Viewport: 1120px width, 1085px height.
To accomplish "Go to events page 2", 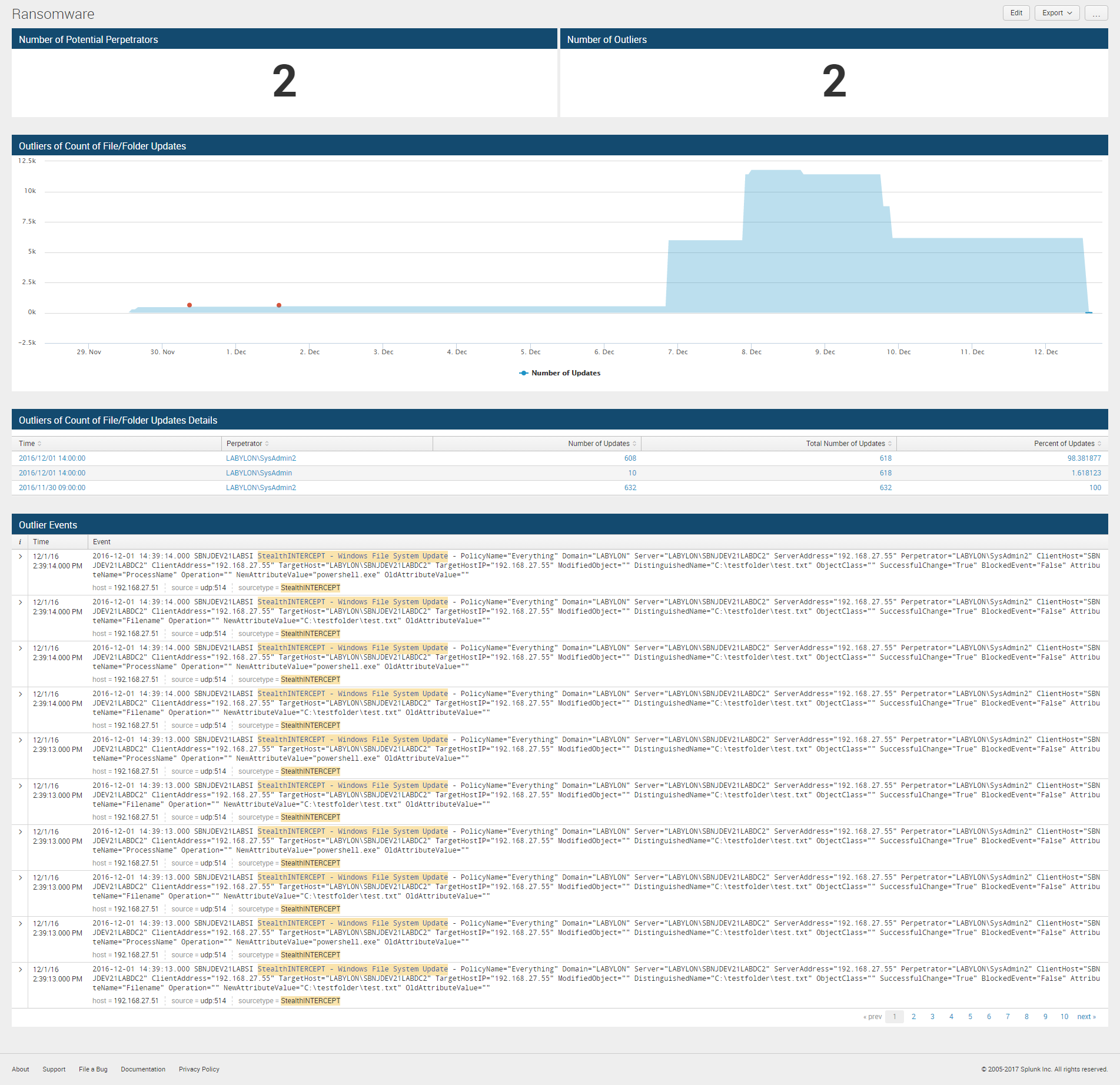I will [x=913, y=1017].
